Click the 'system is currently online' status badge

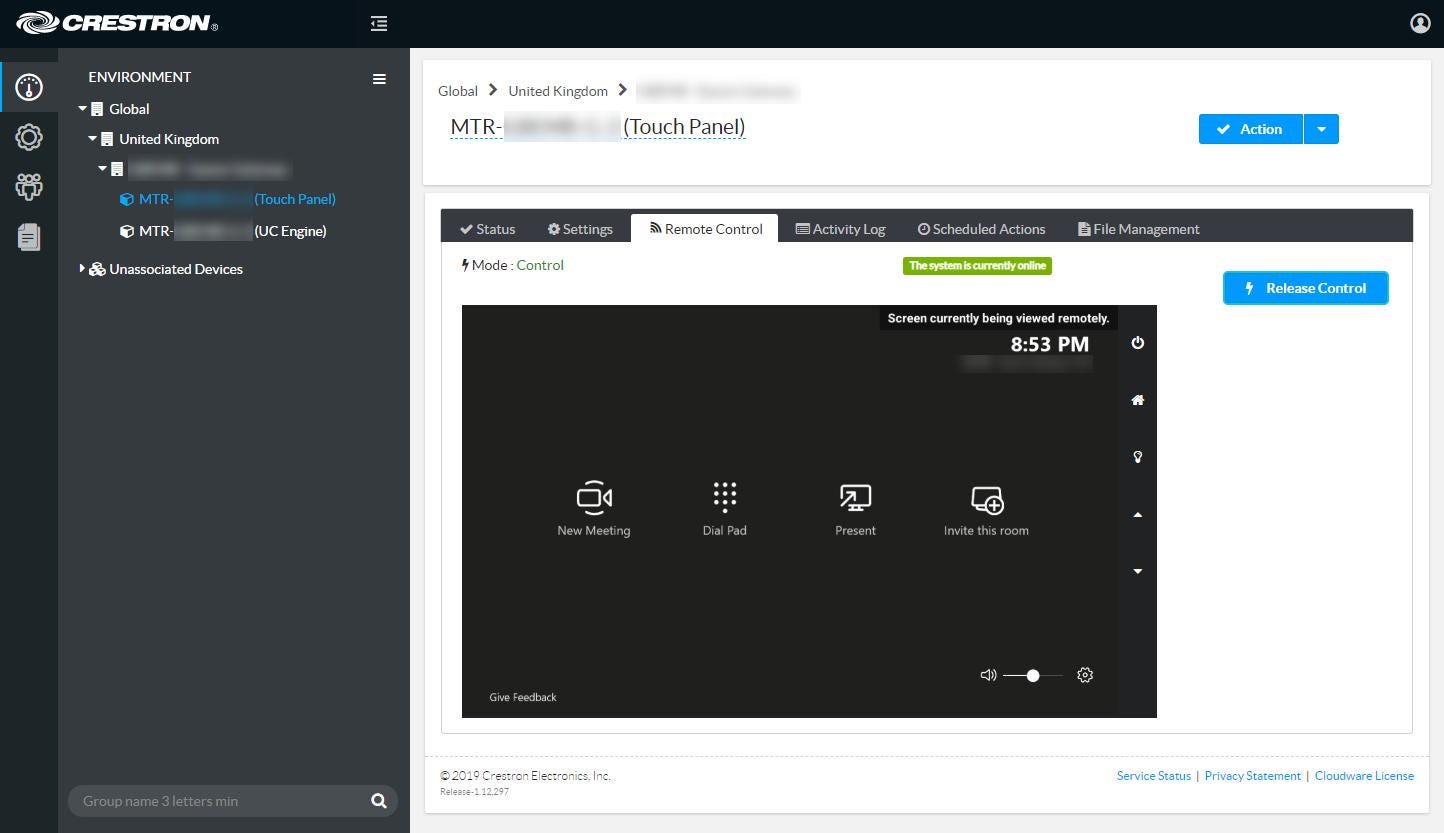coord(977,266)
